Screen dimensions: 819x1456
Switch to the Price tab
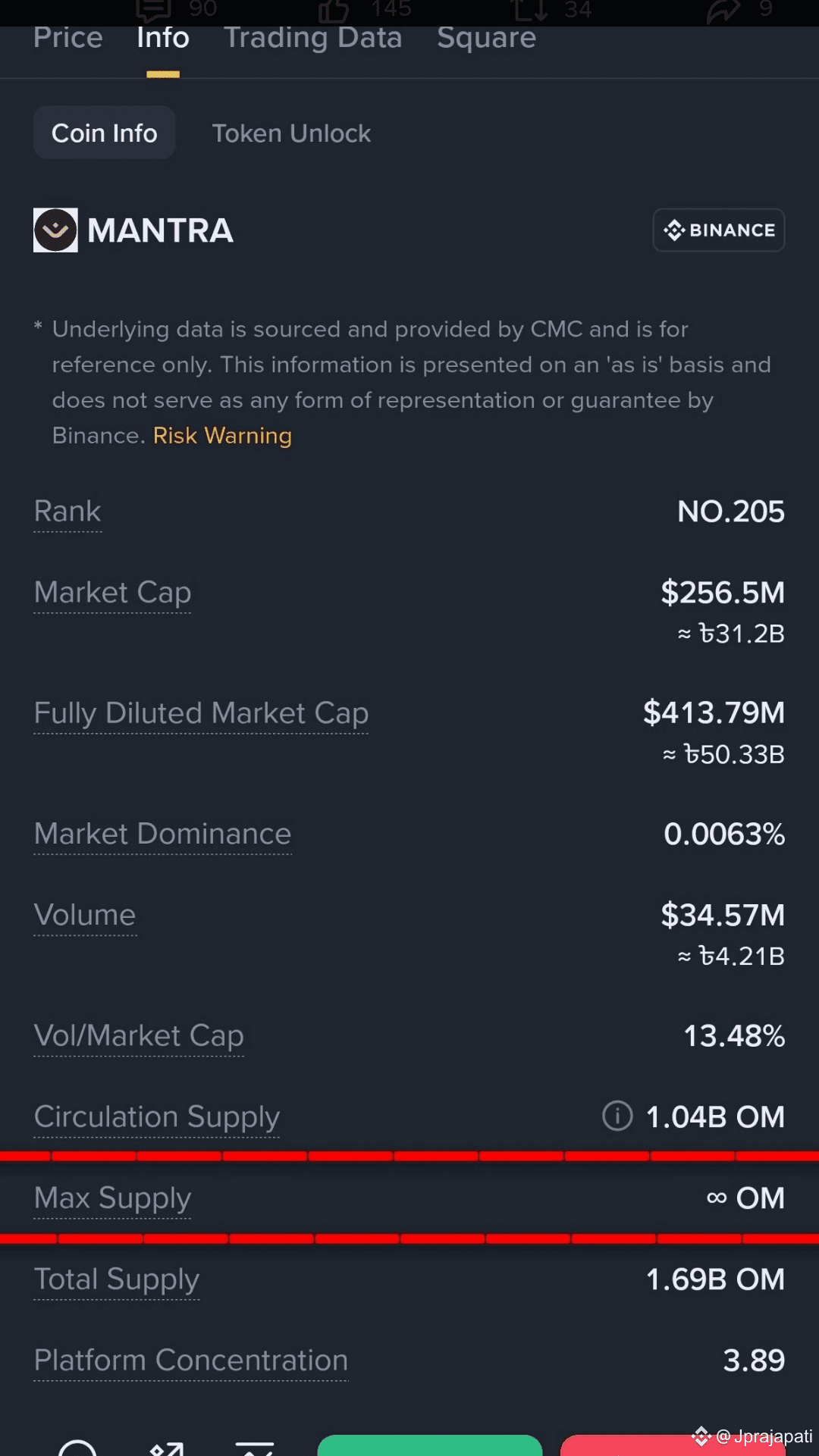[x=68, y=38]
